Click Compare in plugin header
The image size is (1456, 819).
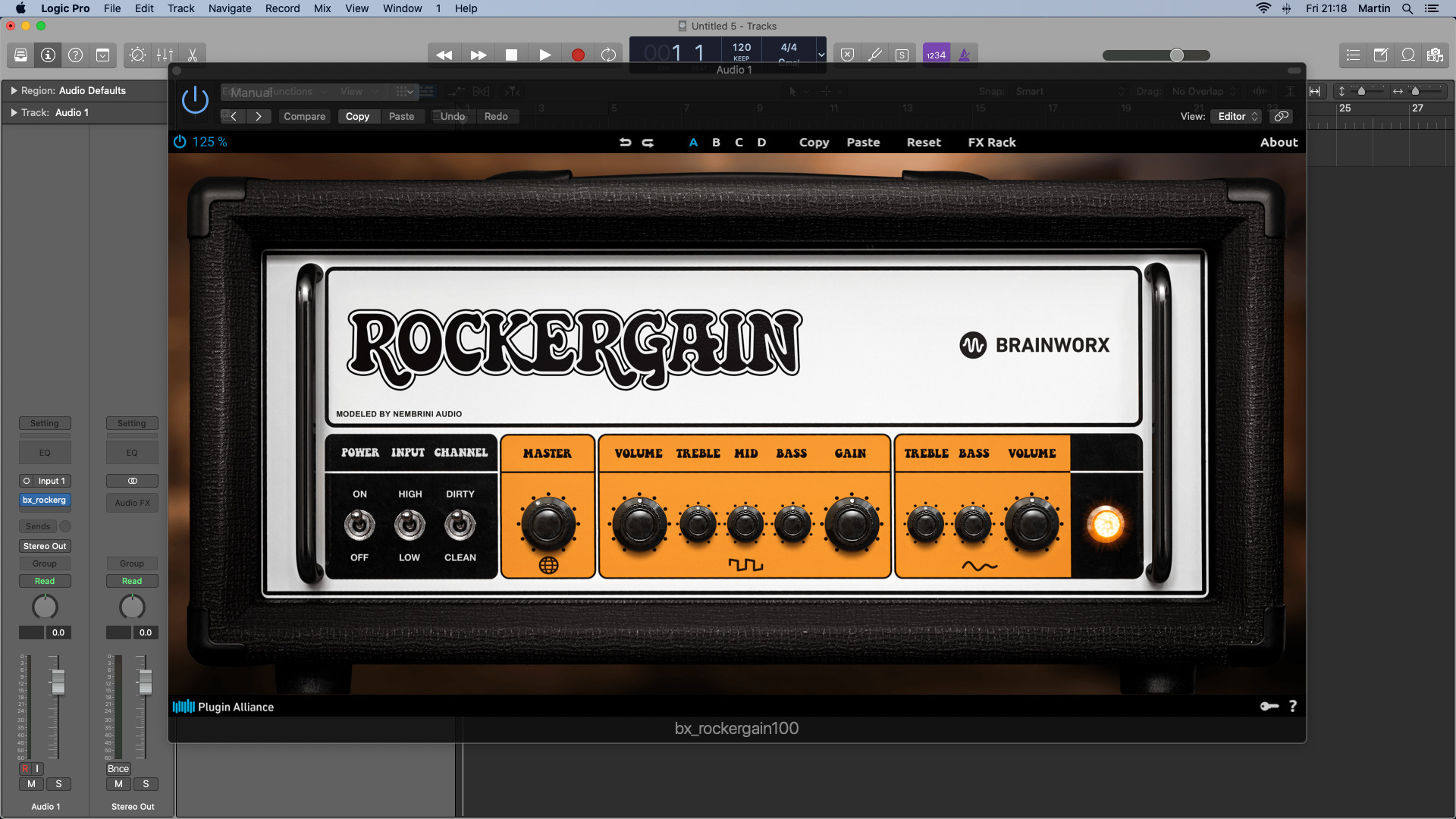304,116
